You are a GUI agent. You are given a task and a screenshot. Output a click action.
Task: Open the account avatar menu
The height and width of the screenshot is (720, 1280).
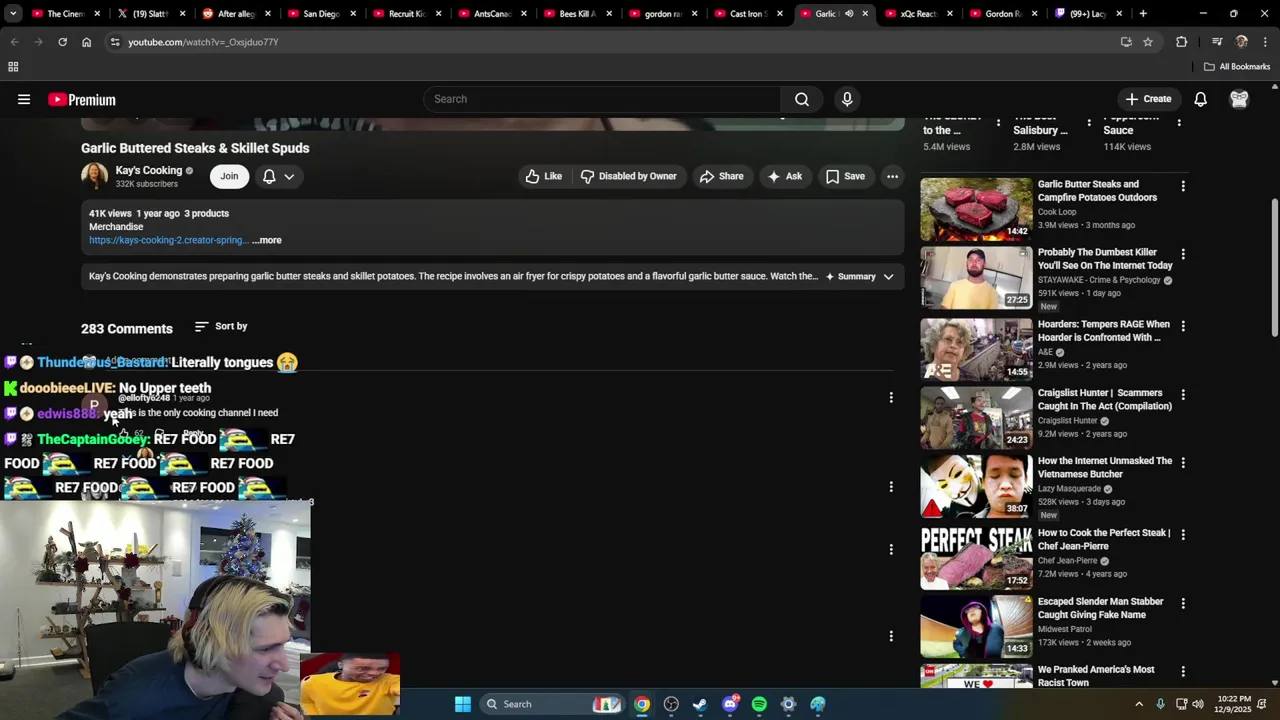[1239, 99]
